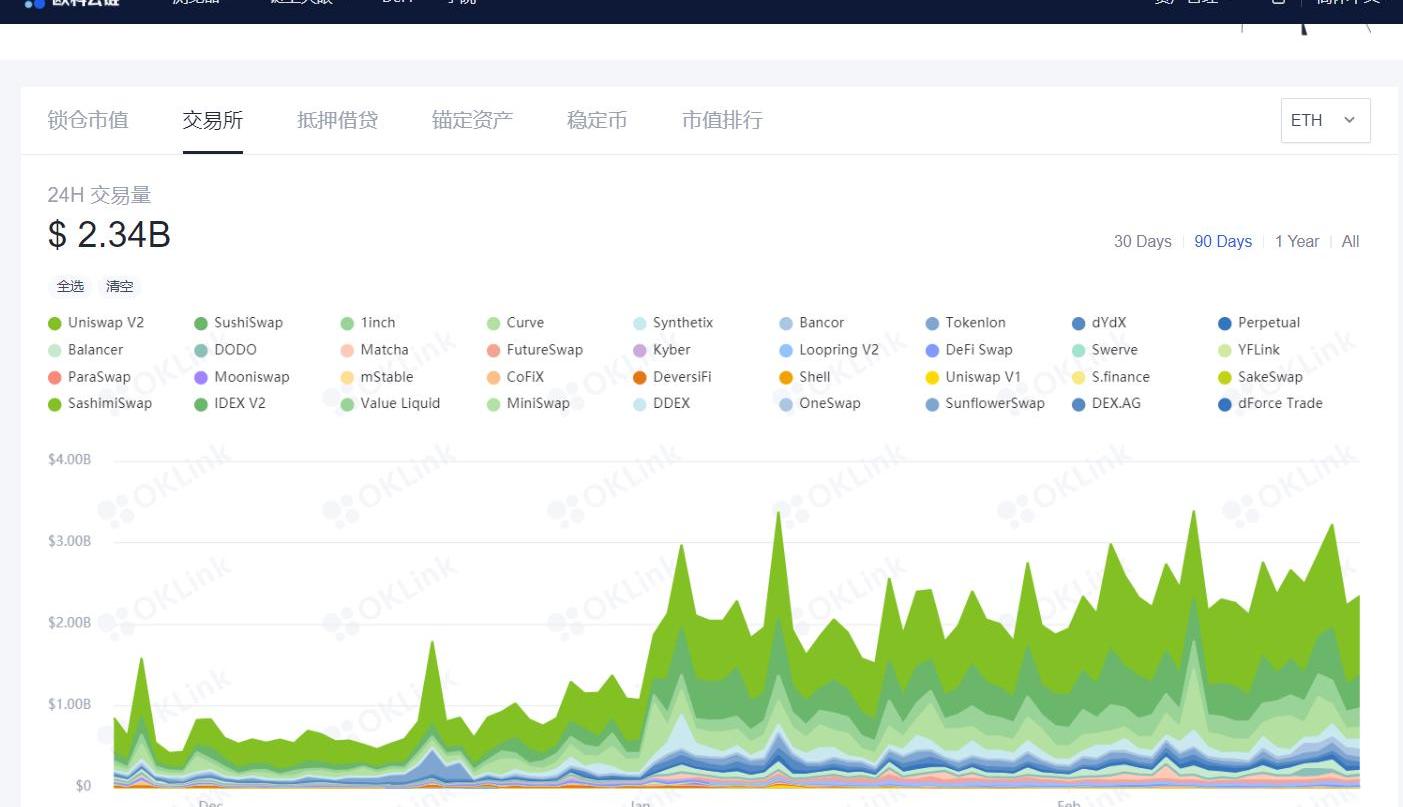The height and width of the screenshot is (807, 1403).
Task: Expand the ETH selector chevron arrow
Action: (x=1349, y=120)
